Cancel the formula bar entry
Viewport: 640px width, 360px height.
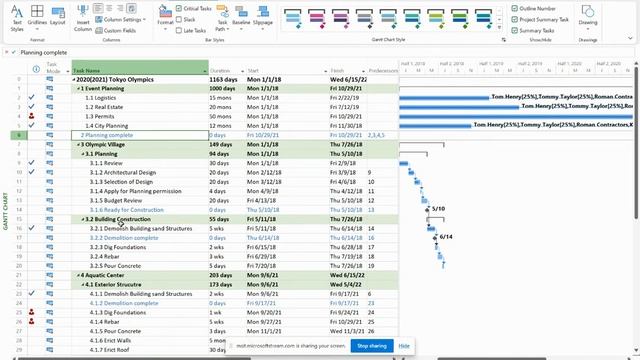point(7,52)
